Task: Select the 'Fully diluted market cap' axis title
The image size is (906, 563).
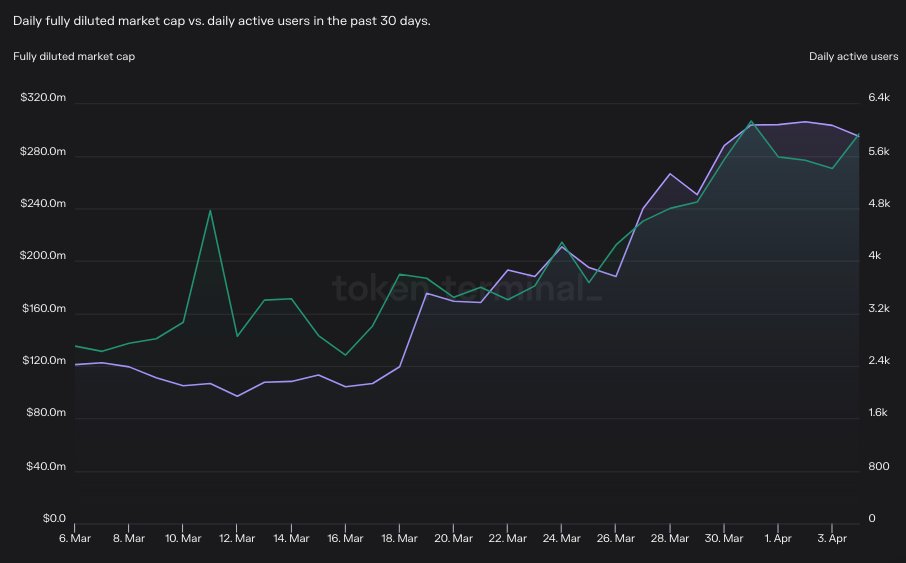Action: point(74,56)
